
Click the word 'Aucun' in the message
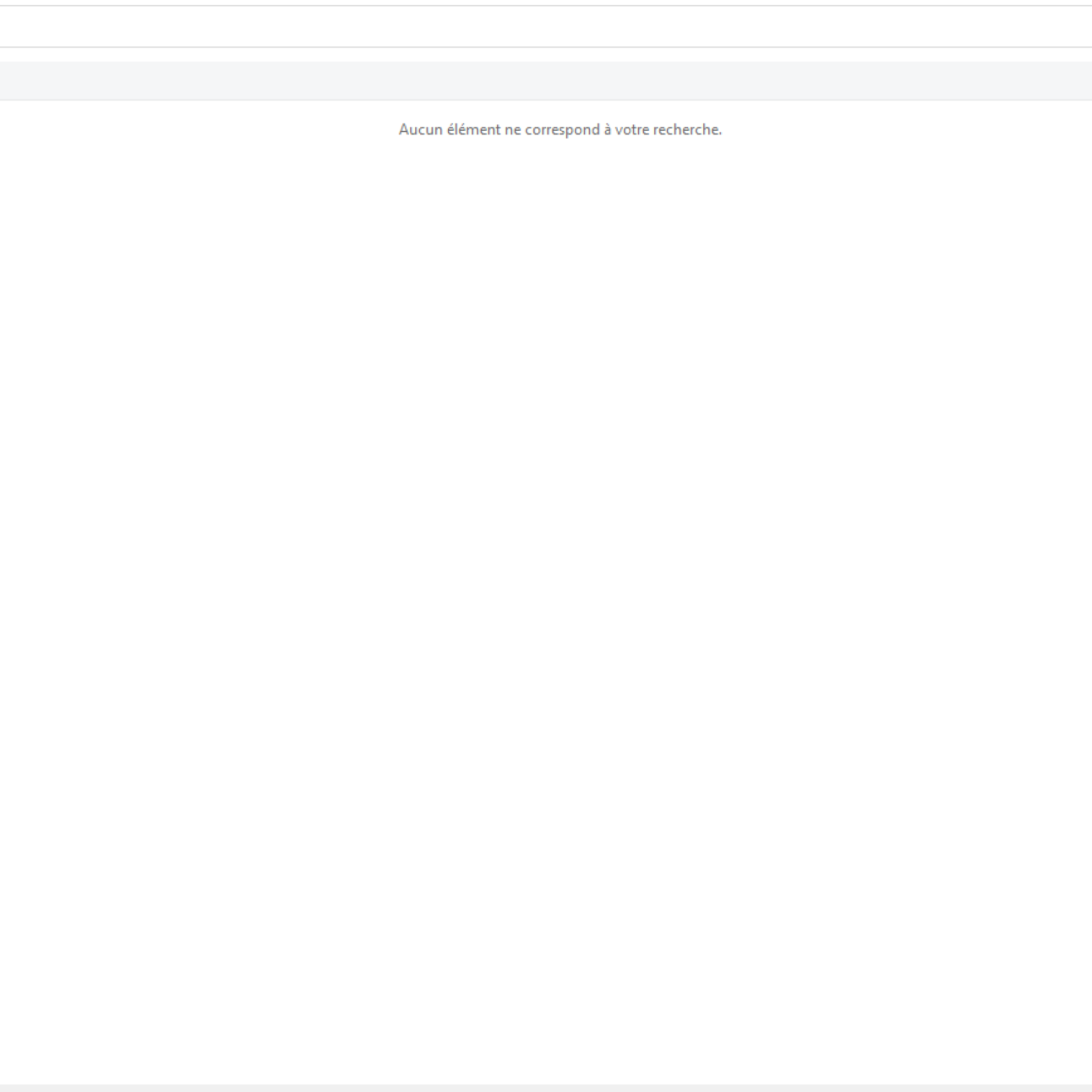pos(420,129)
